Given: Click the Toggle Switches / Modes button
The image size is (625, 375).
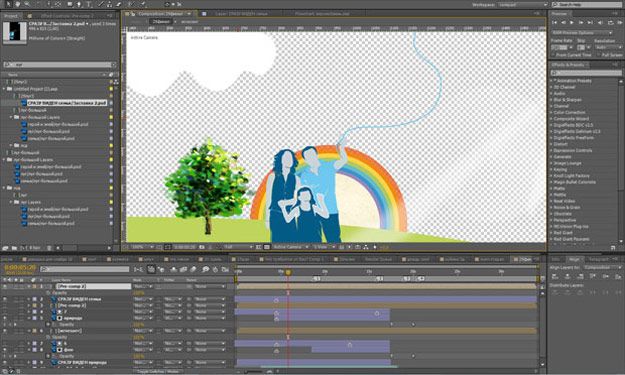Looking at the screenshot, I should pyautogui.click(x=158, y=371).
